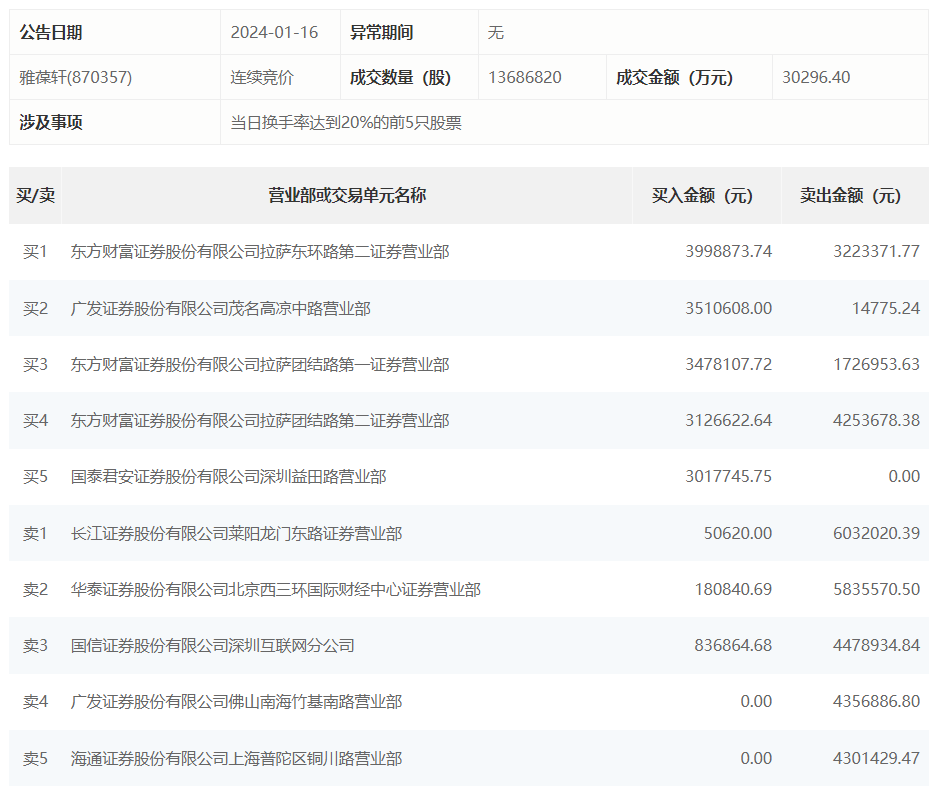
Task: Click the 0.00 buy amount in 卖4 row
Action: (756, 701)
